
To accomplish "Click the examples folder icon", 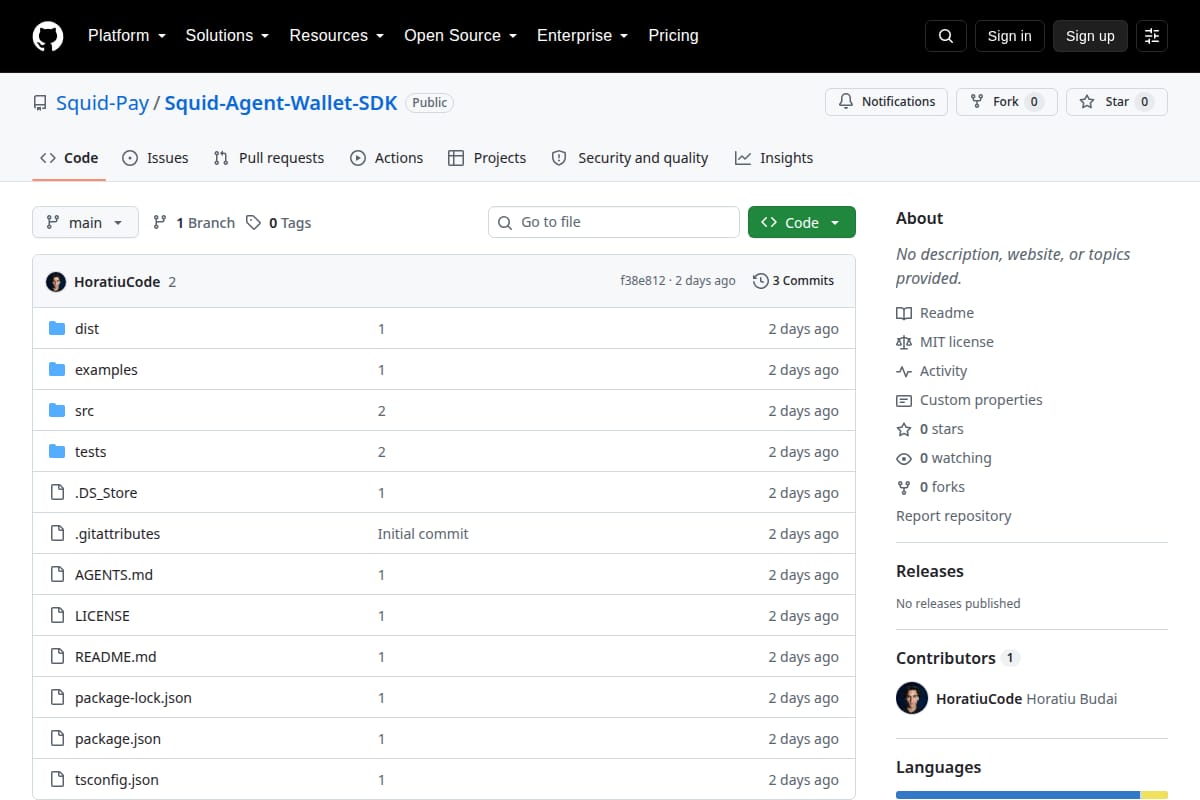I will tap(57, 370).
